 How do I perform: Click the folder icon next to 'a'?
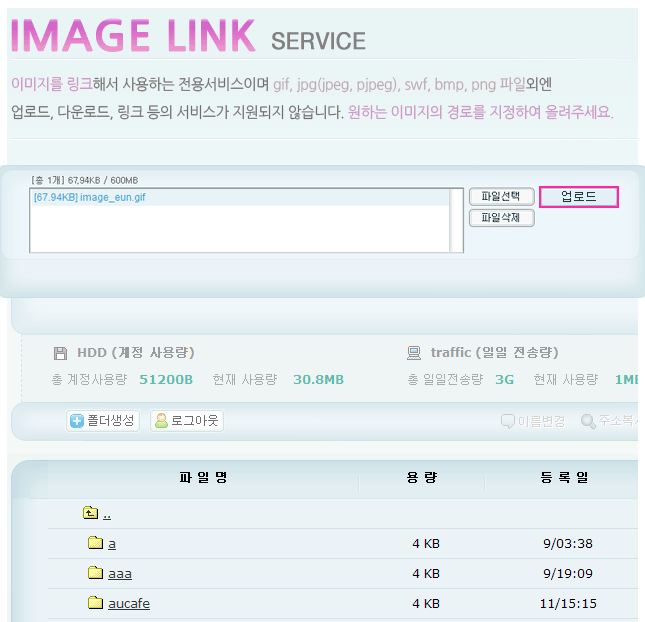coord(95,543)
